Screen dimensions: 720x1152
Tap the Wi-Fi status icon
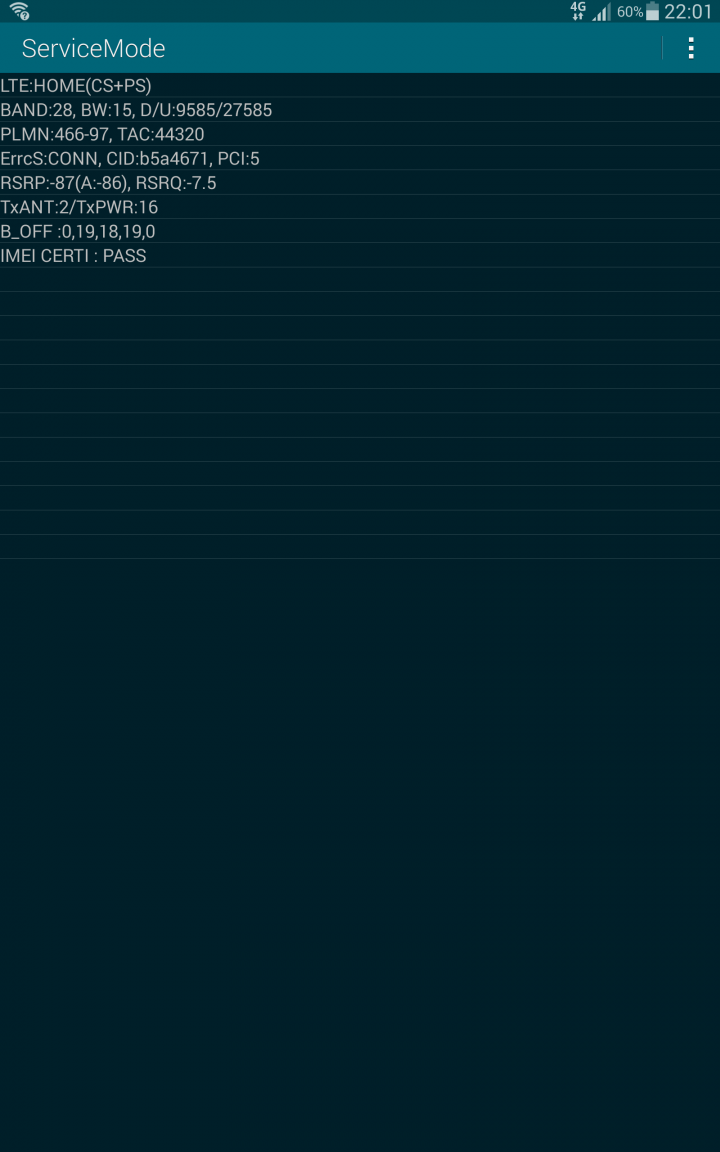20,11
